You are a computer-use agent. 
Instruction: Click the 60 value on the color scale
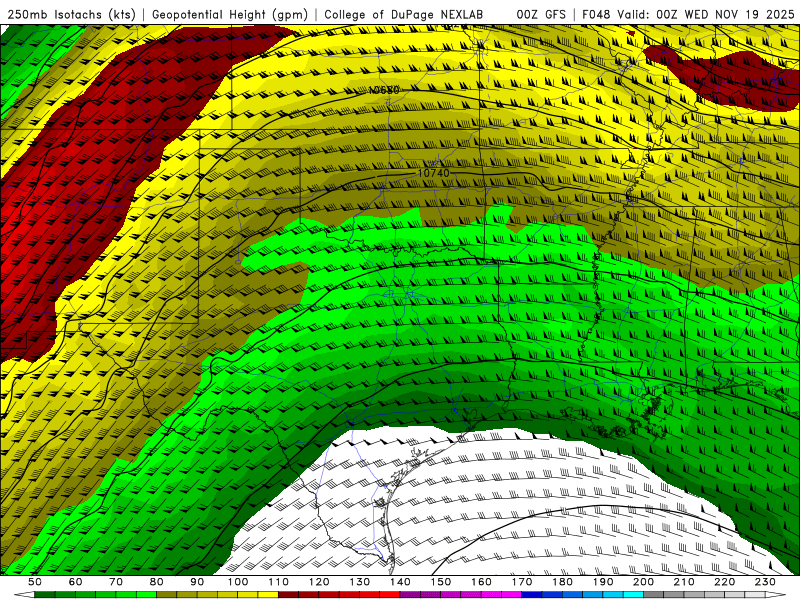click(76, 582)
